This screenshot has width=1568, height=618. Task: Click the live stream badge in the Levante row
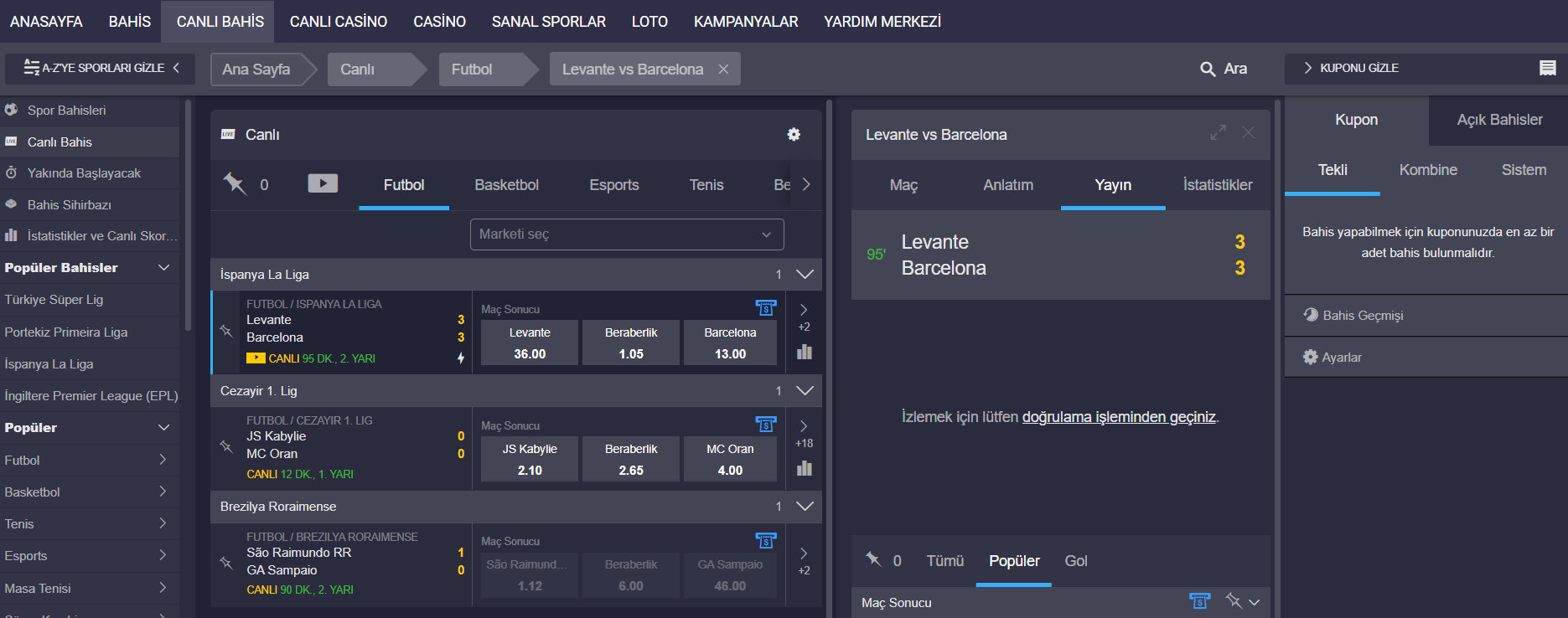(256, 358)
